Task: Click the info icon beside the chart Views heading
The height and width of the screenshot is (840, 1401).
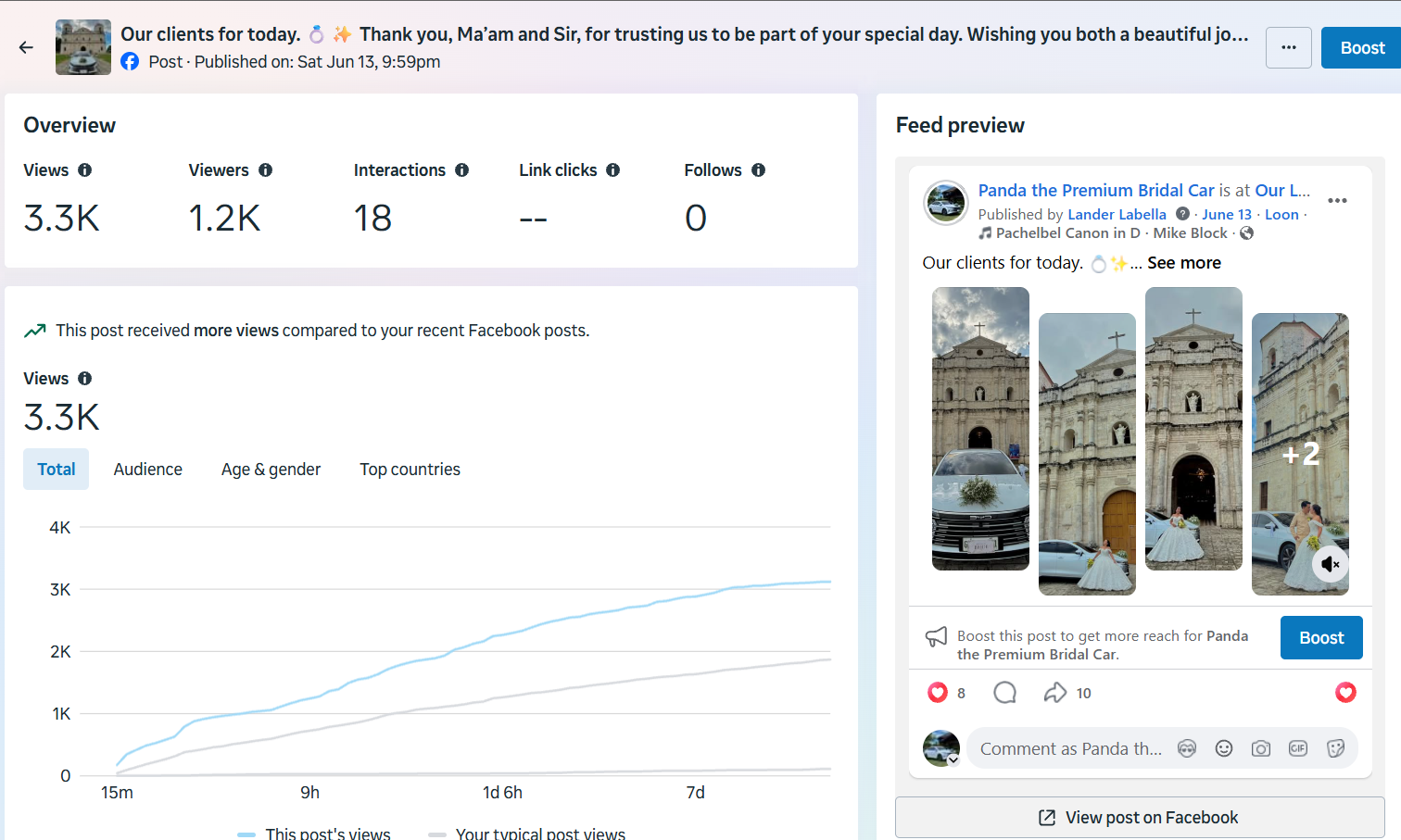Action: (85, 379)
